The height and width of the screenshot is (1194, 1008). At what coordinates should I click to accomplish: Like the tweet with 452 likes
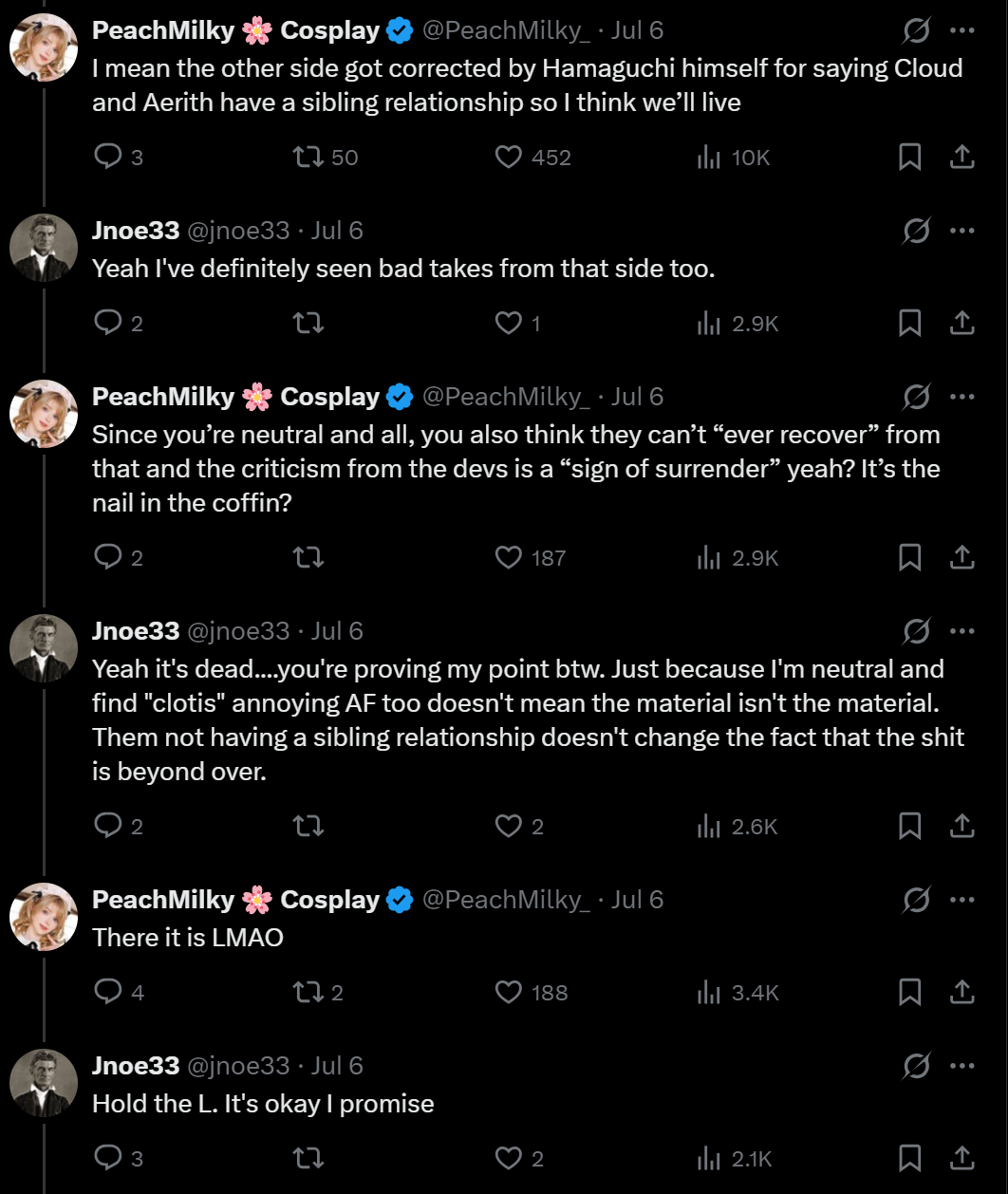point(533,157)
